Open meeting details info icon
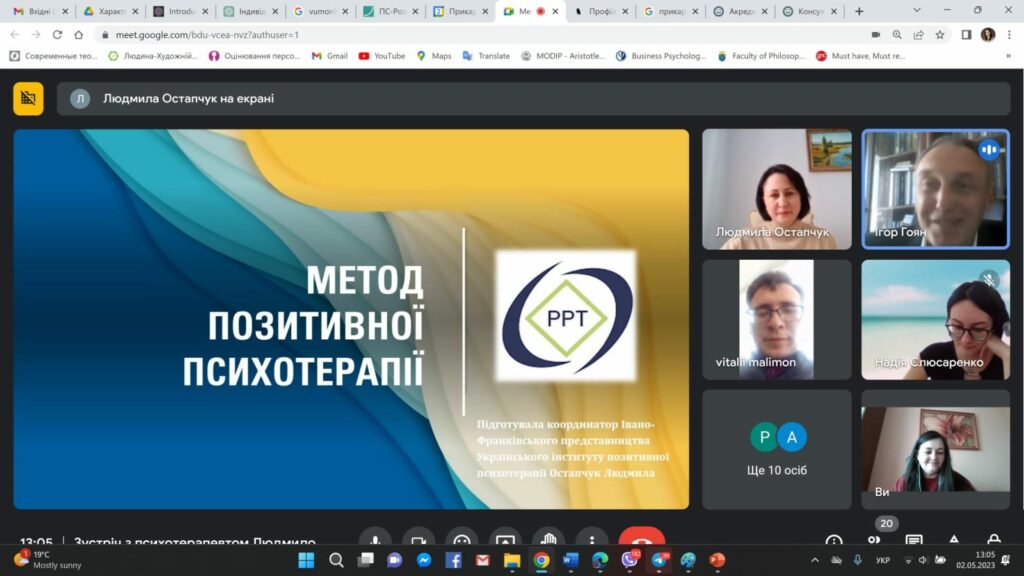This screenshot has width=1024, height=576. (833, 541)
